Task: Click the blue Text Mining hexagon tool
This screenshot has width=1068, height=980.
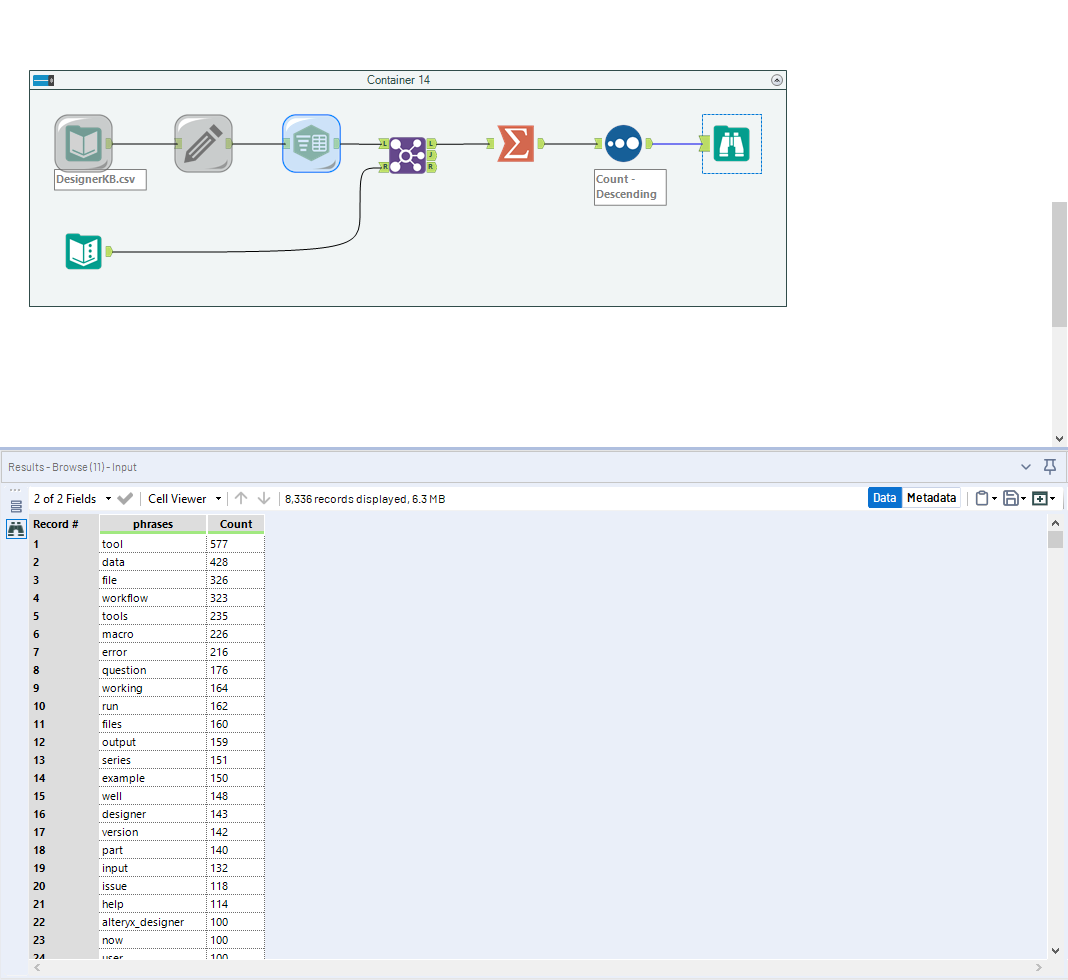Action: (x=311, y=143)
